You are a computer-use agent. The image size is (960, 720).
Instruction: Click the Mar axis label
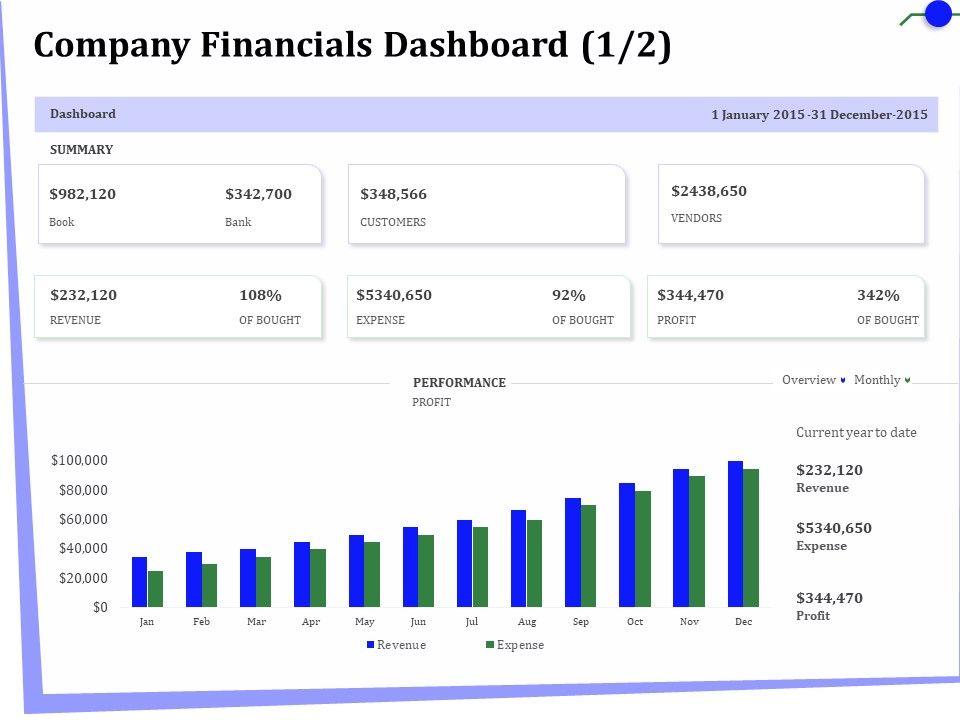pos(257,621)
